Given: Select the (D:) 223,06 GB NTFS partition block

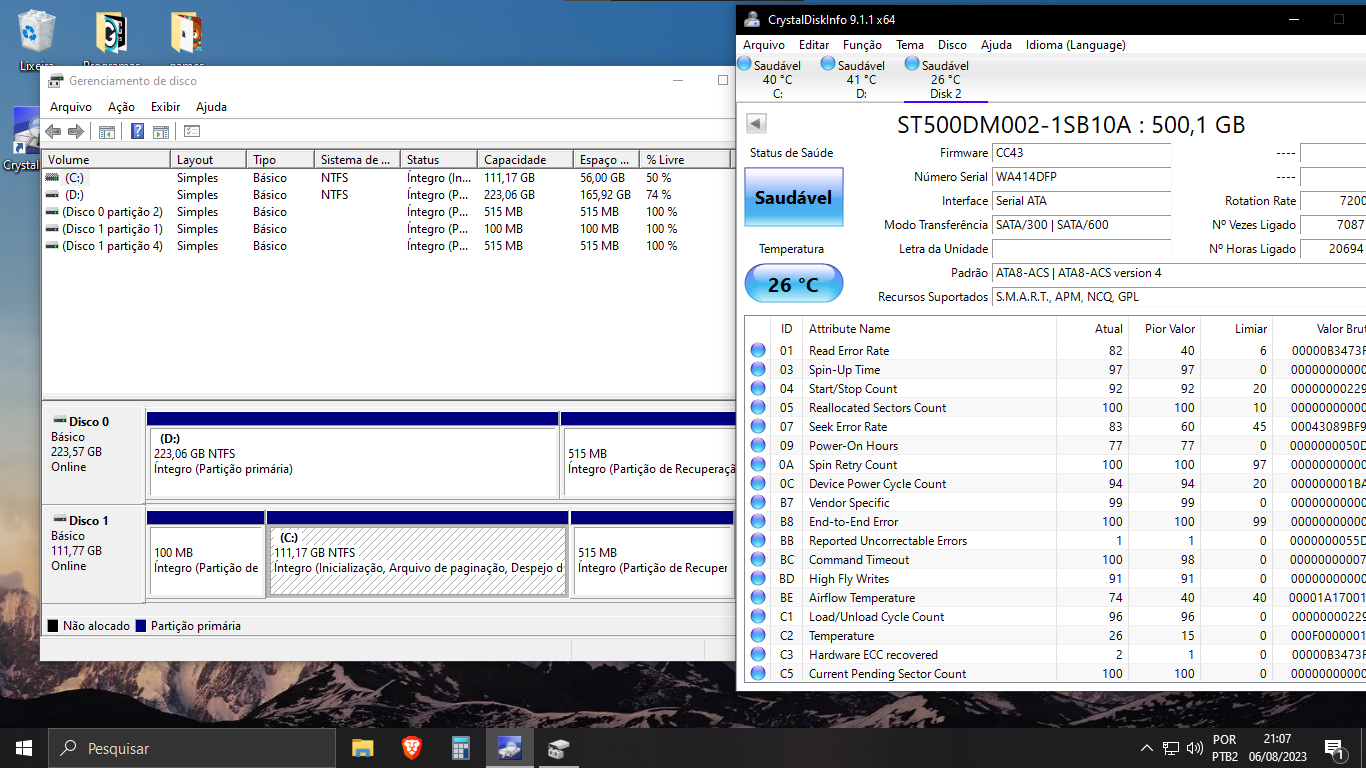Looking at the screenshot, I should tap(352, 455).
